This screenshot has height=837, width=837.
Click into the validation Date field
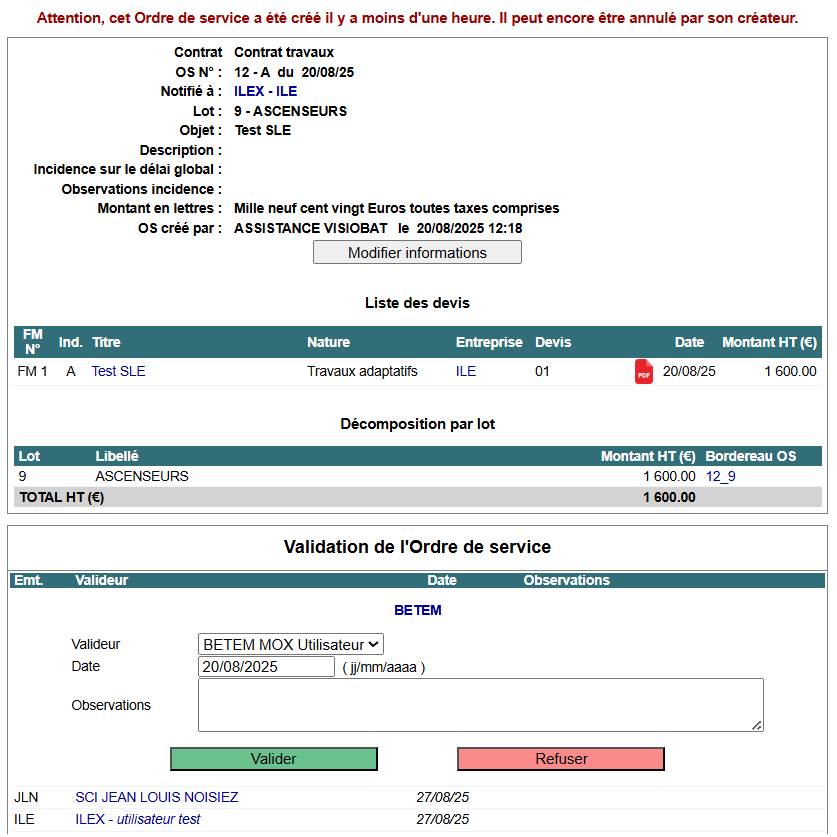(266, 667)
